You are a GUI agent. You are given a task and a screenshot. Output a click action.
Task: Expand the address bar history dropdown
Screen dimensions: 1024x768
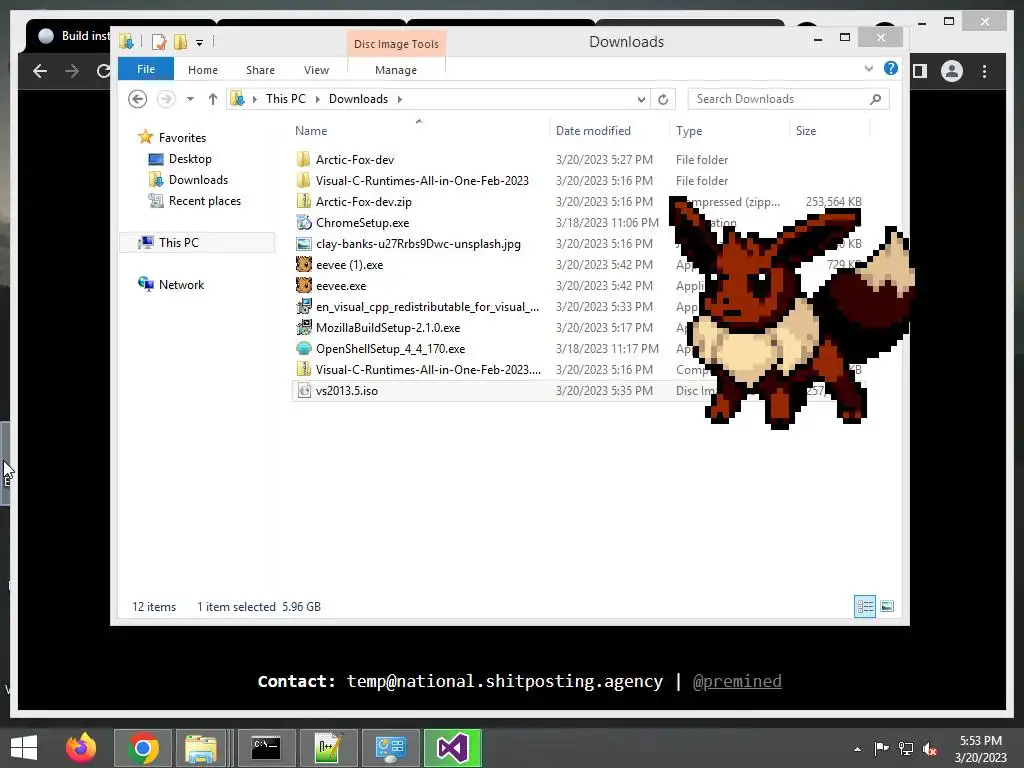(x=641, y=99)
